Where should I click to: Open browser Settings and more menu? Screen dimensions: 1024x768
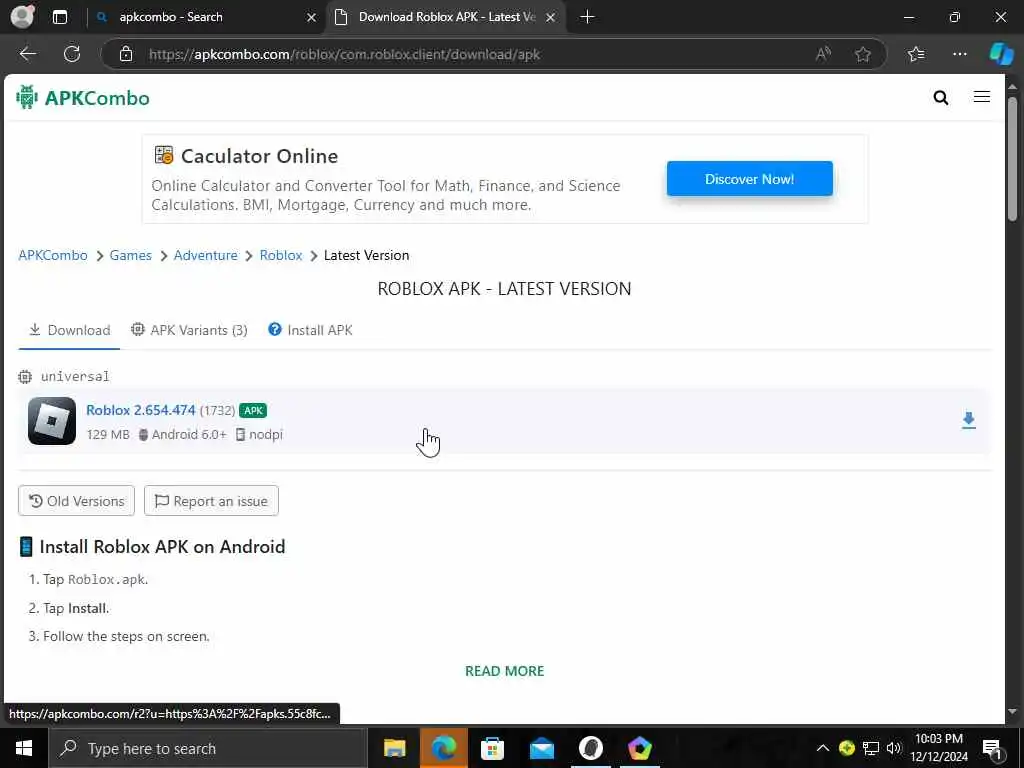pos(959,54)
